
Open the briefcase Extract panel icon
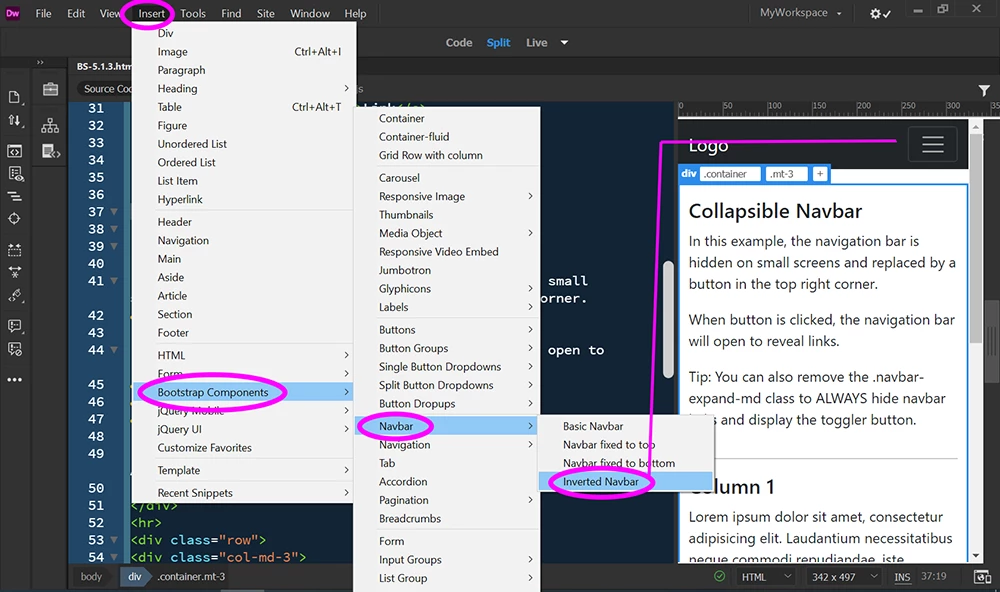click(x=50, y=89)
